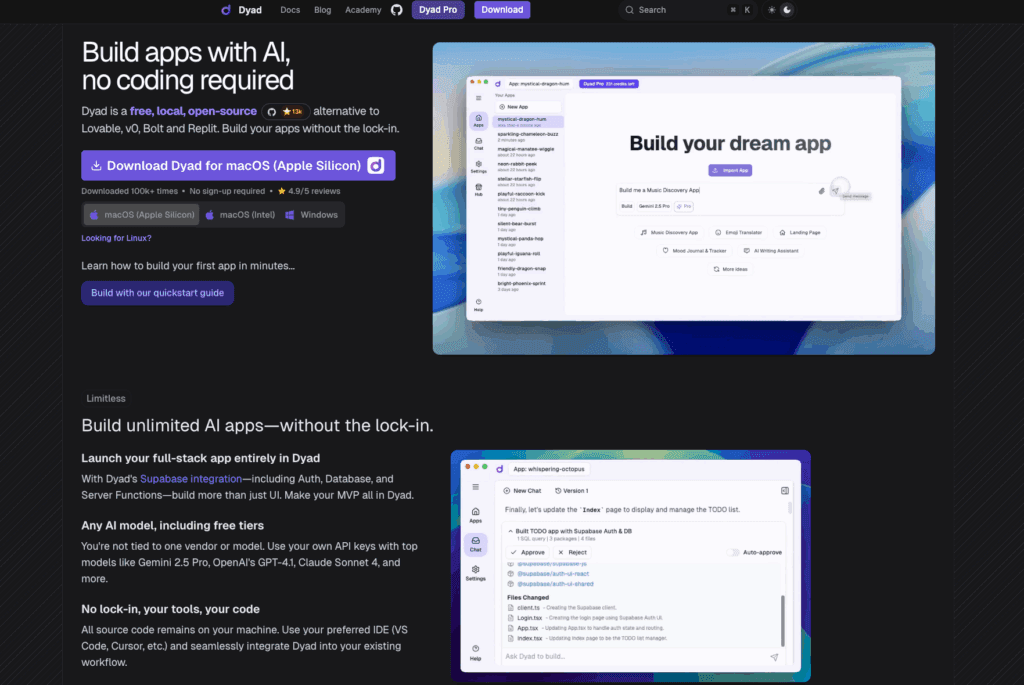The width and height of the screenshot is (1024, 685).
Task: Click the Approve button
Action: [x=528, y=552]
